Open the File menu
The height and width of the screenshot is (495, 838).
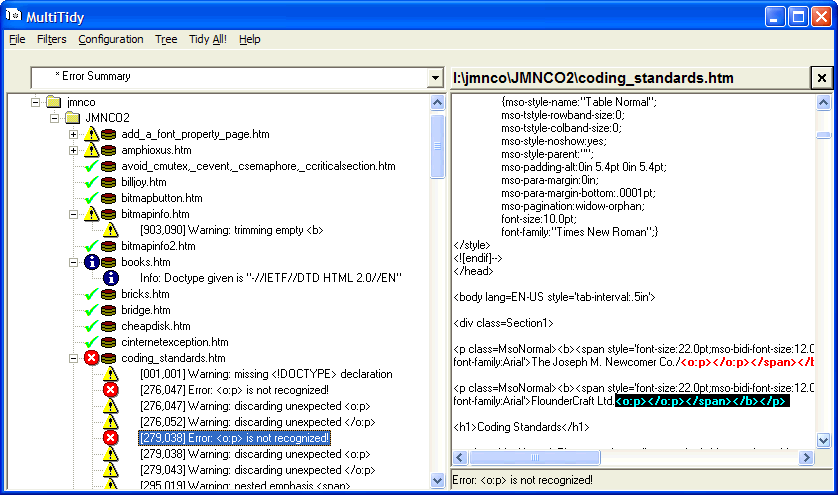[17, 39]
